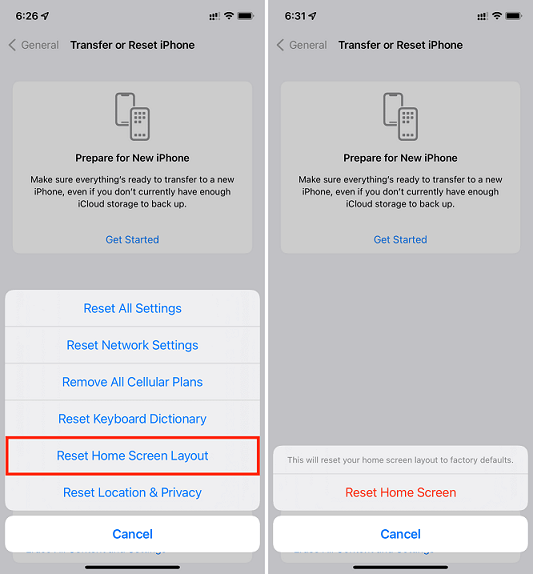Tap the two-phones transfer icon on the left screen
Viewport: 533px width, 574px height.
tap(133, 116)
